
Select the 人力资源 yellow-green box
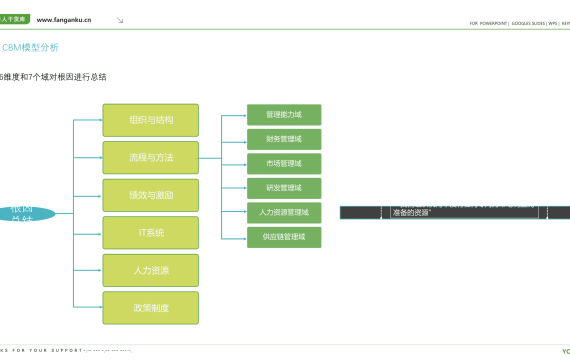[x=150, y=271]
